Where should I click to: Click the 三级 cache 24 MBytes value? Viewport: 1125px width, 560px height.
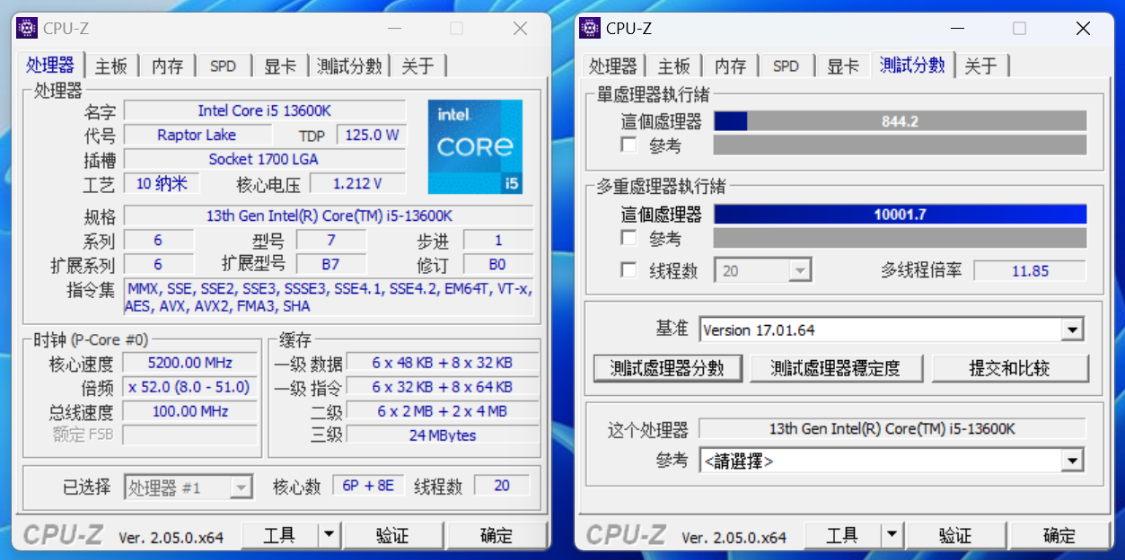[x=443, y=435]
